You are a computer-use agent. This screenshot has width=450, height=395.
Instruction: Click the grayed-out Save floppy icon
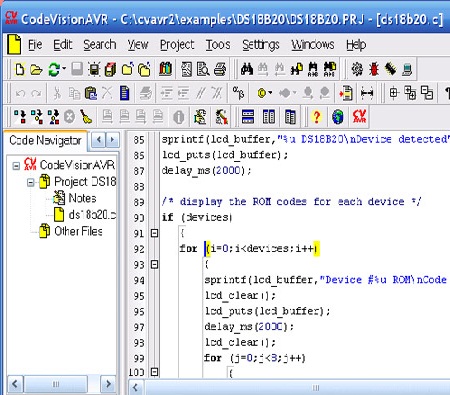coord(77,69)
